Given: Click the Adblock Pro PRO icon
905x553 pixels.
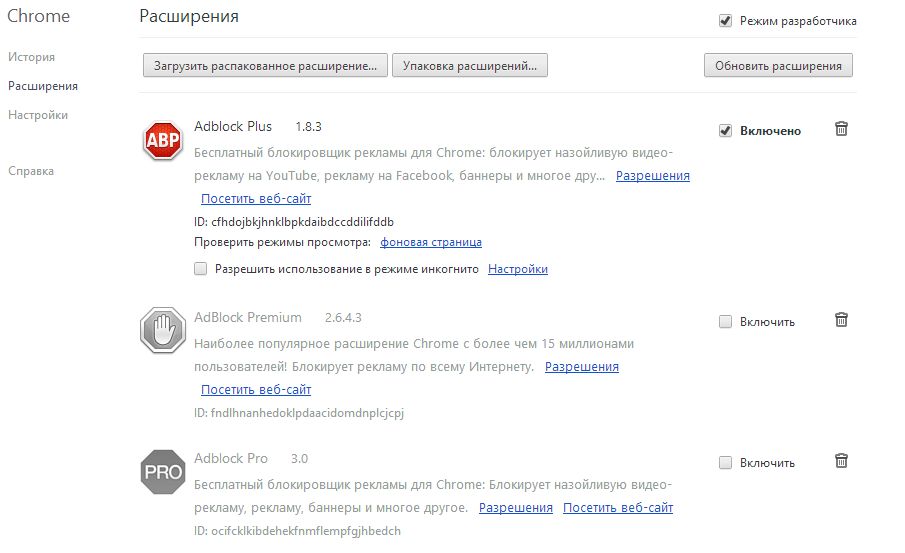Looking at the screenshot, I should click(163, 472).
